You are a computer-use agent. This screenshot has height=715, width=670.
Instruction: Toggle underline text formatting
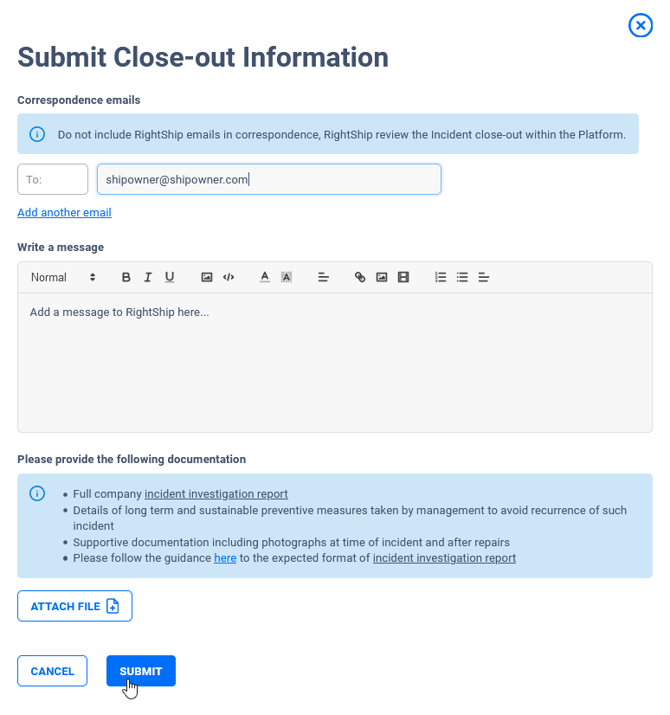tap(170, 277)
